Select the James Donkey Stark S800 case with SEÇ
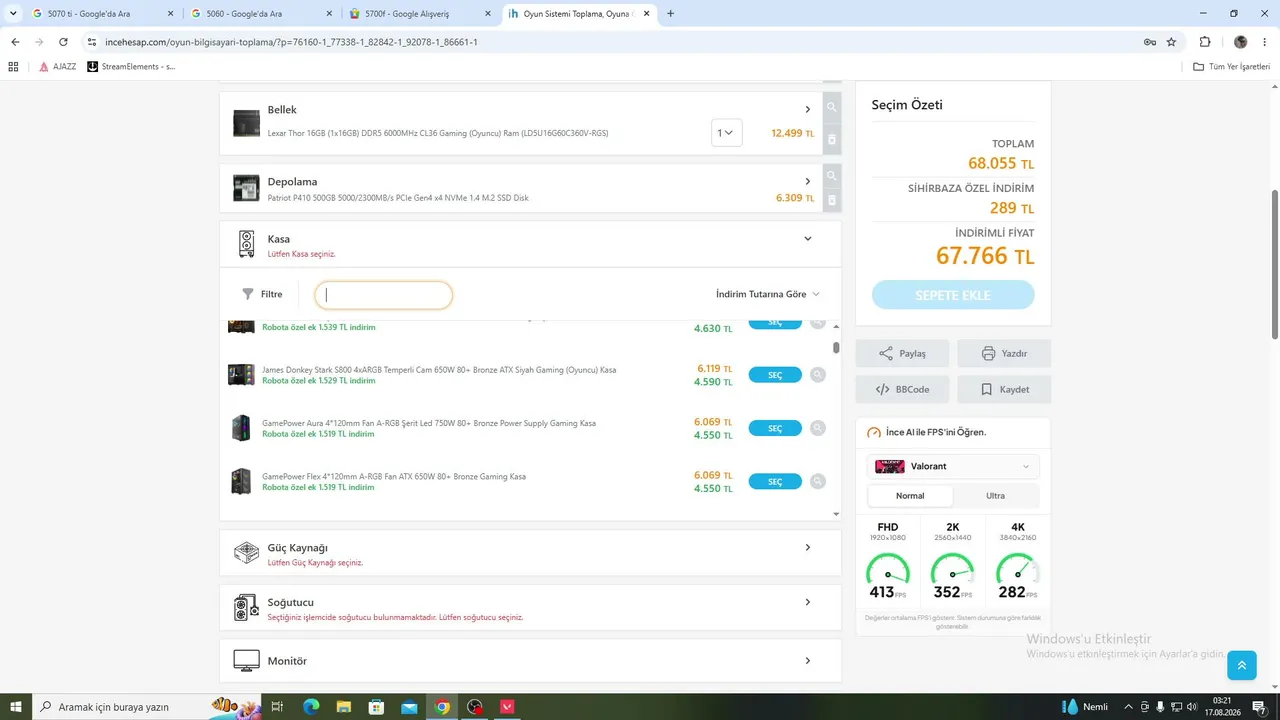This screenshot has height=720, width=1280. pyautogui.click(x=775, y=375)
